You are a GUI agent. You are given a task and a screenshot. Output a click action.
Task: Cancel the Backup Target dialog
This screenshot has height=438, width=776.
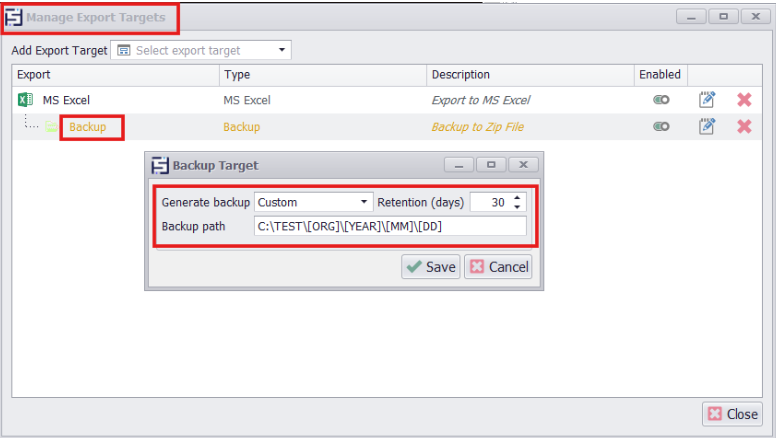(x=498, y=267)
